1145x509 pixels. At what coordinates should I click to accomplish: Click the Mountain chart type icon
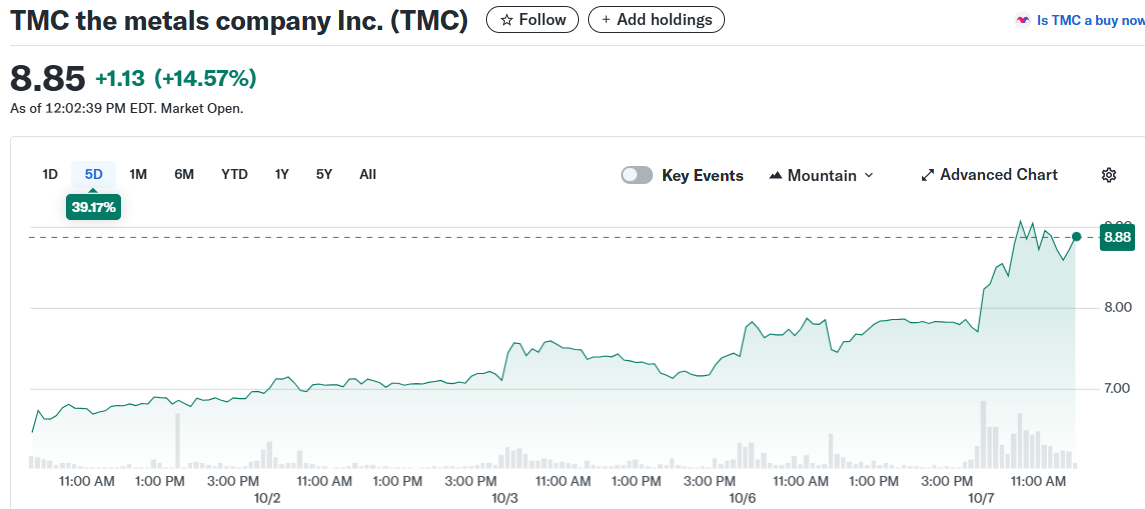coord(775,176)
